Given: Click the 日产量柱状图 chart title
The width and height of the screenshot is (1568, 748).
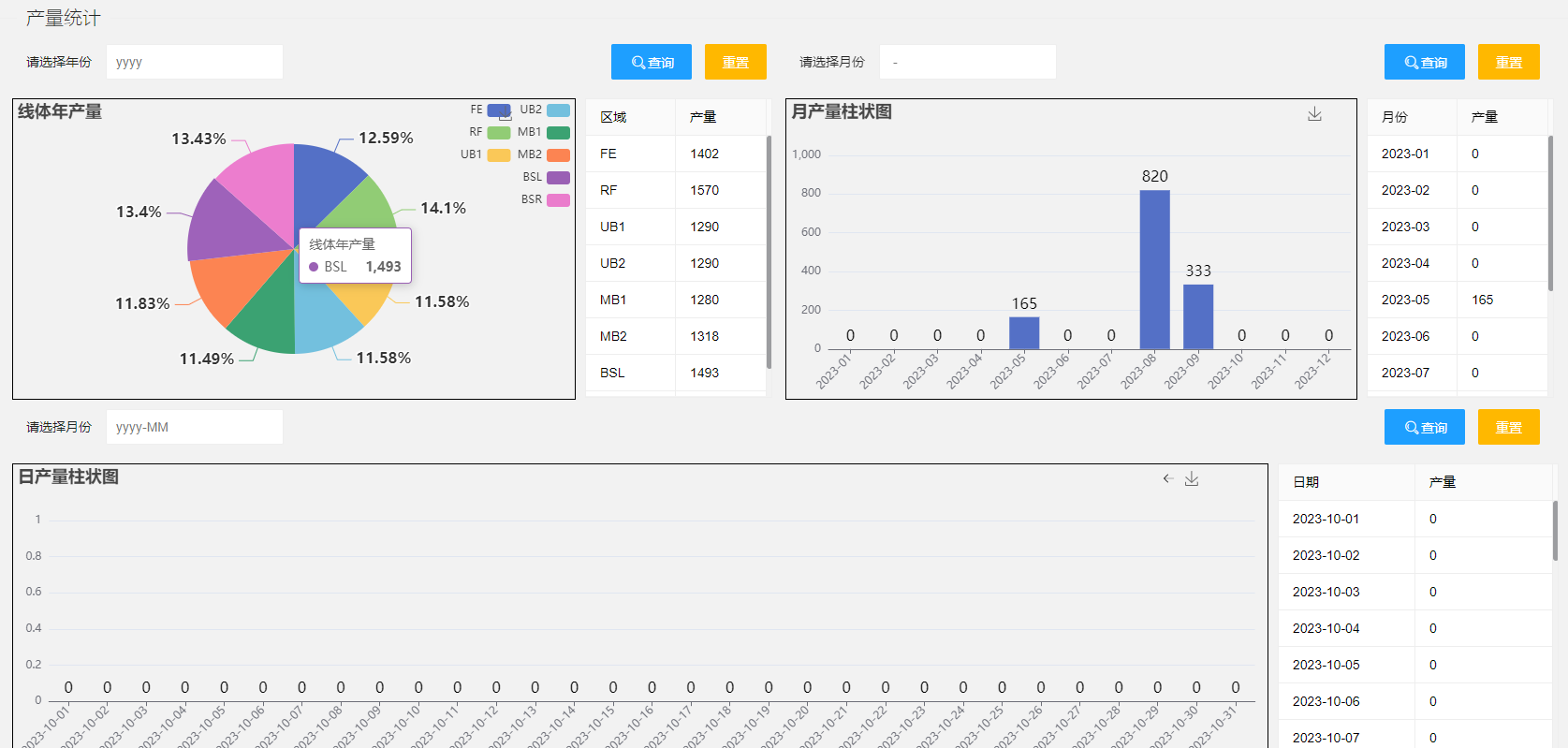Looking at the screenshot, I should pyautogui.click(x=68, y=477).
